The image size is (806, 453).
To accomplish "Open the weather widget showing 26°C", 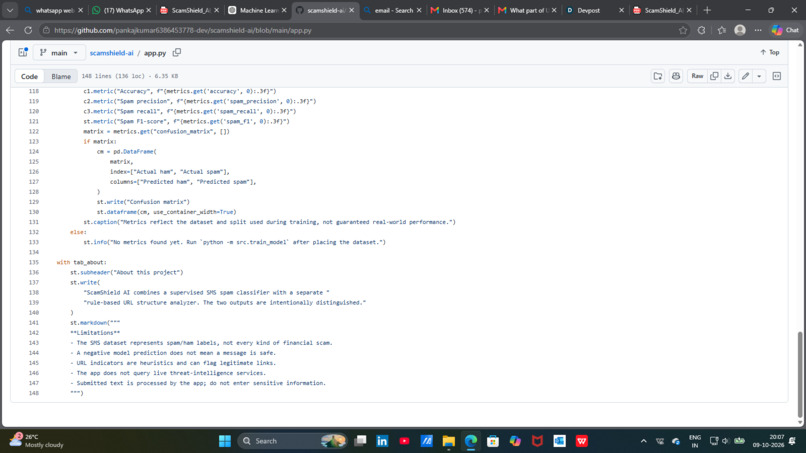I will (x=38, y=441).
